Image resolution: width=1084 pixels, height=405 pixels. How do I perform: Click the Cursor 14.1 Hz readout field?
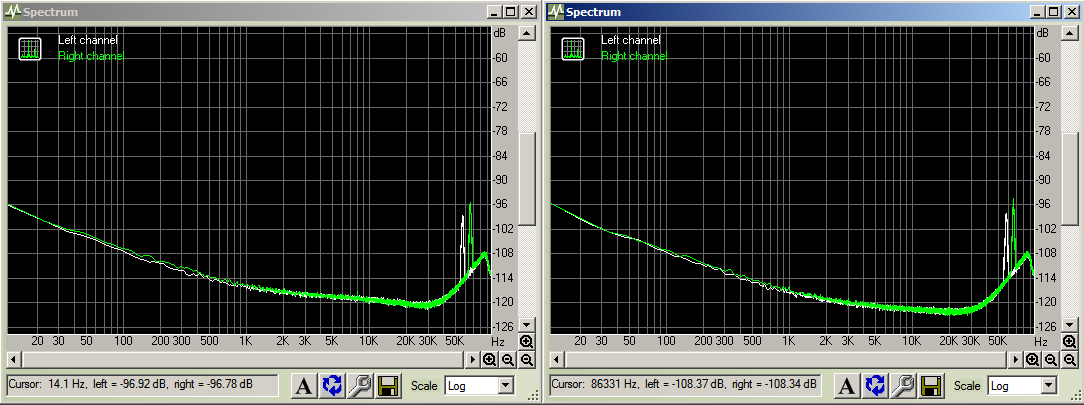(x=142, y=384)
